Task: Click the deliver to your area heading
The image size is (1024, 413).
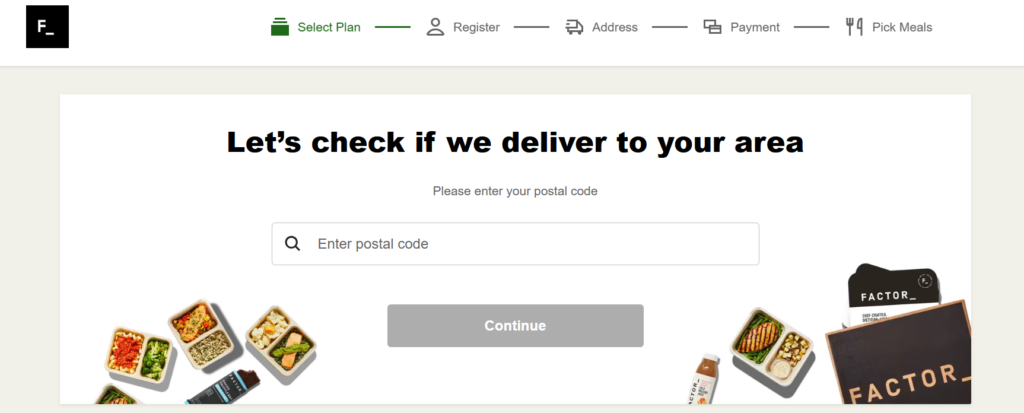Action: [x=515, y=142]
